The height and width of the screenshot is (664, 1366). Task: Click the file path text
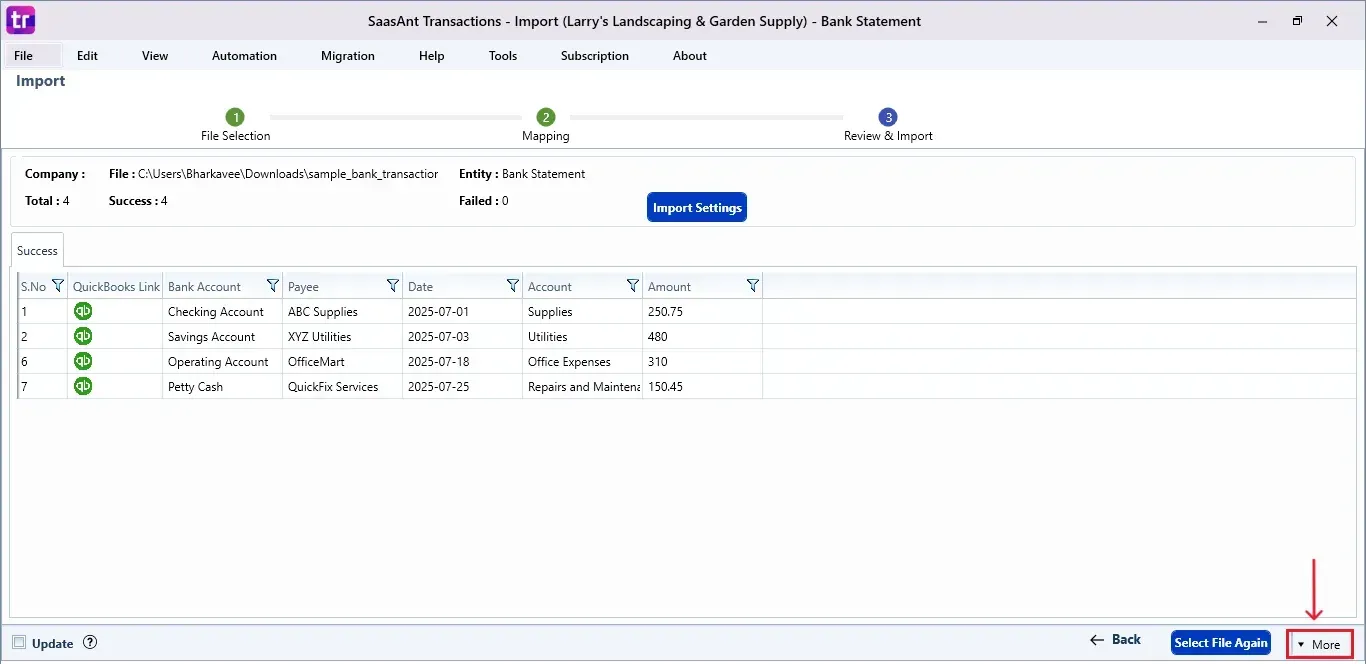[x=288, y=174]
